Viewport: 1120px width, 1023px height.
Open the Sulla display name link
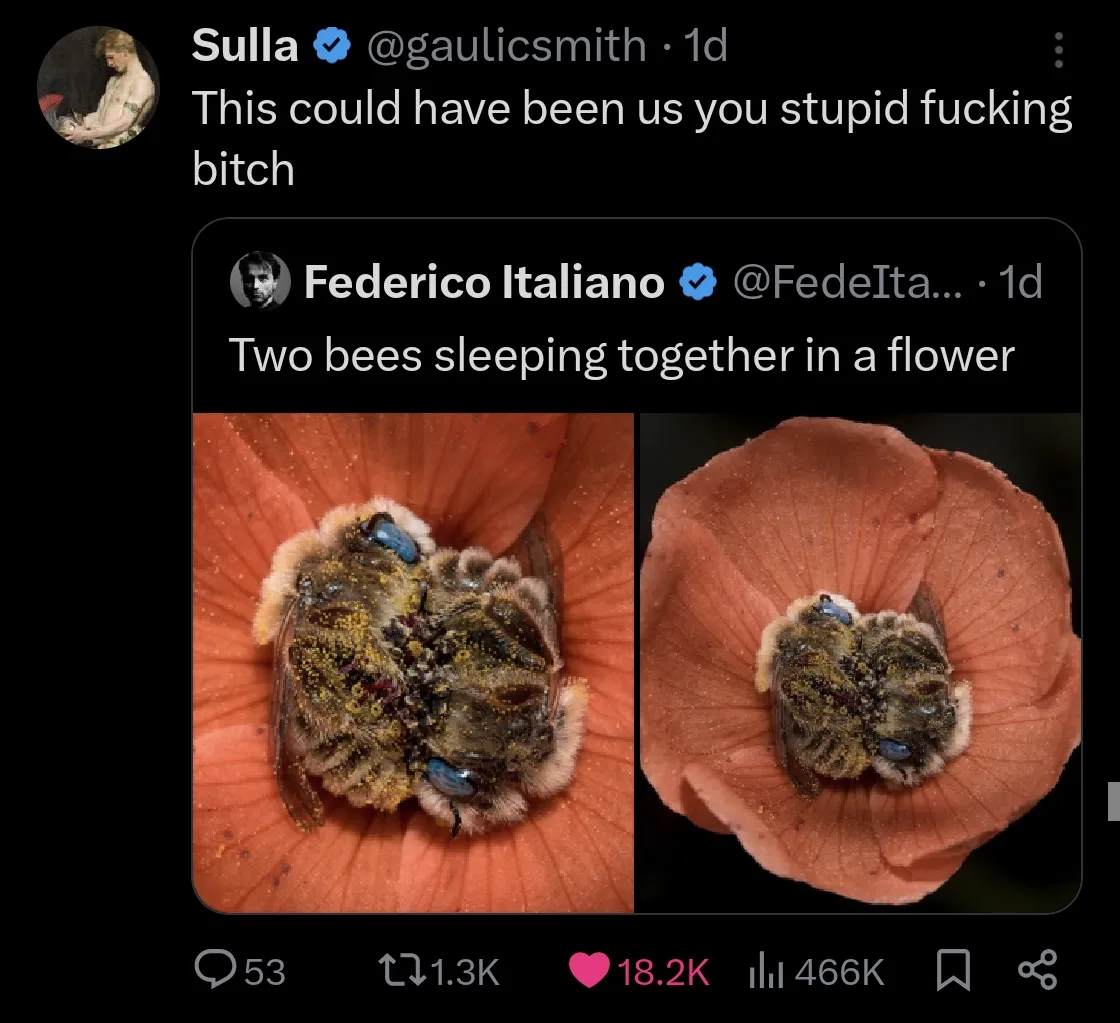[x=245, y=46]
